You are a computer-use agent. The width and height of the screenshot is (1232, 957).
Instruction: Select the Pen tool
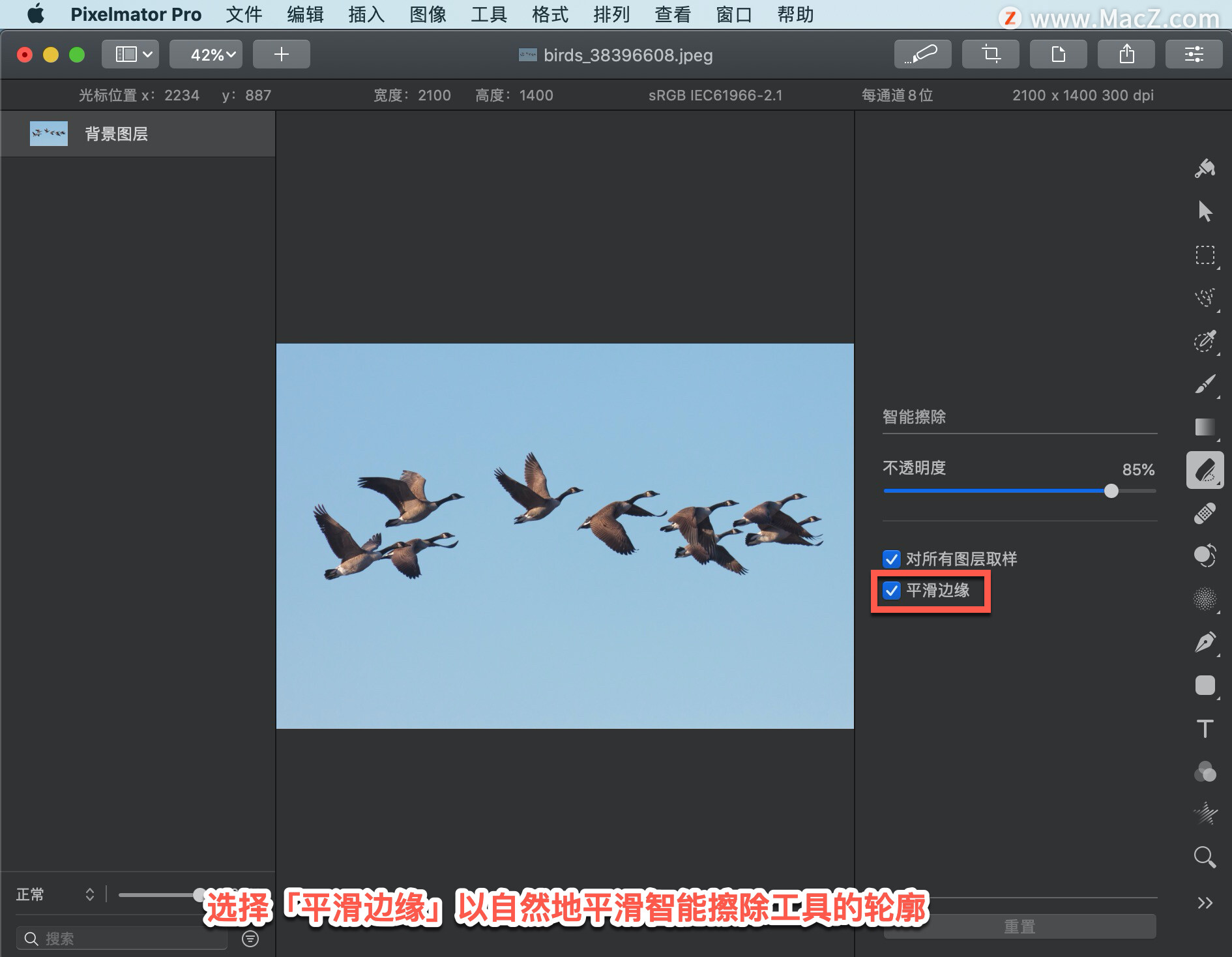point(1205,642)
